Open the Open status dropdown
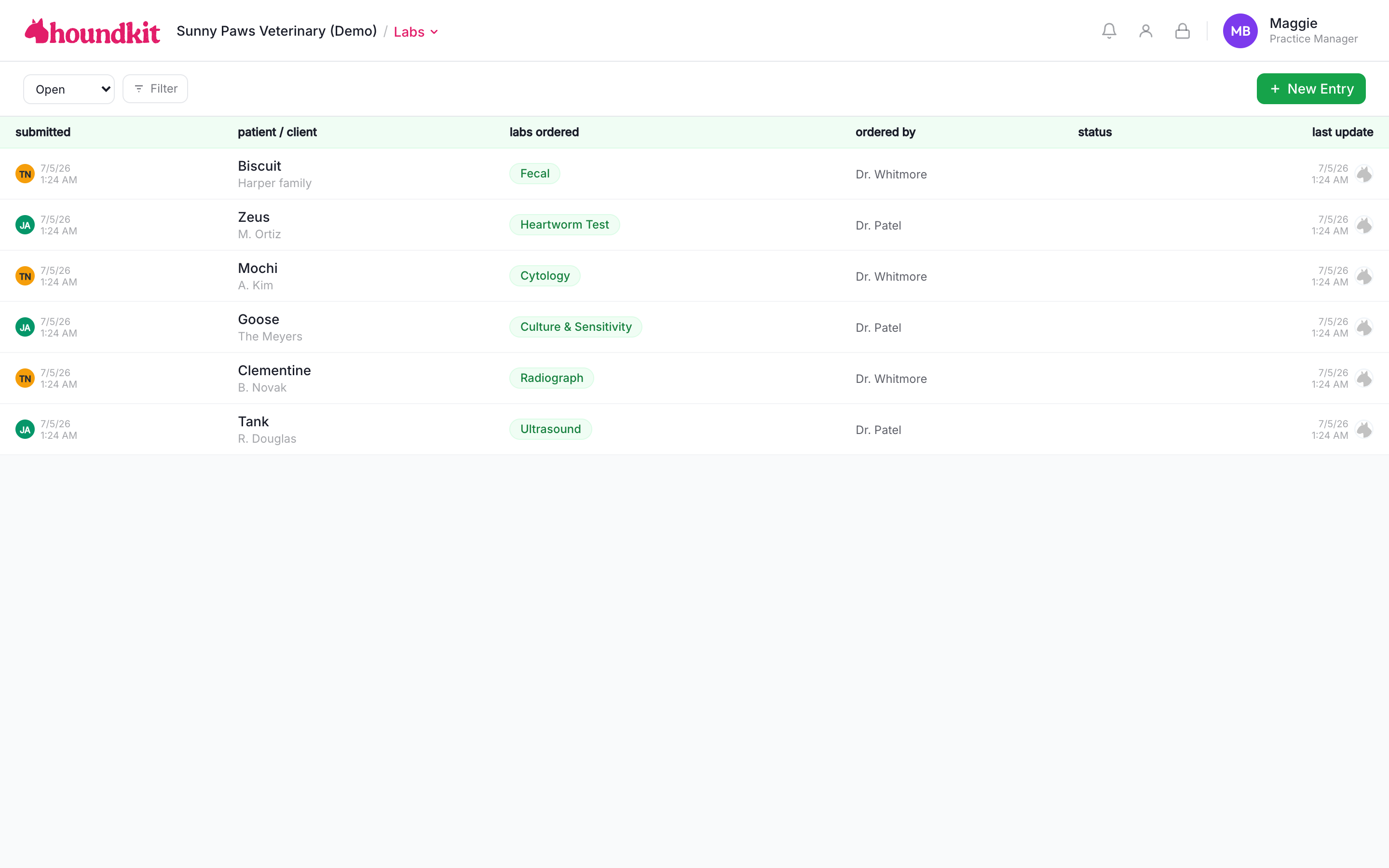Screen dimensions: 1389x868 click(69, 89)
